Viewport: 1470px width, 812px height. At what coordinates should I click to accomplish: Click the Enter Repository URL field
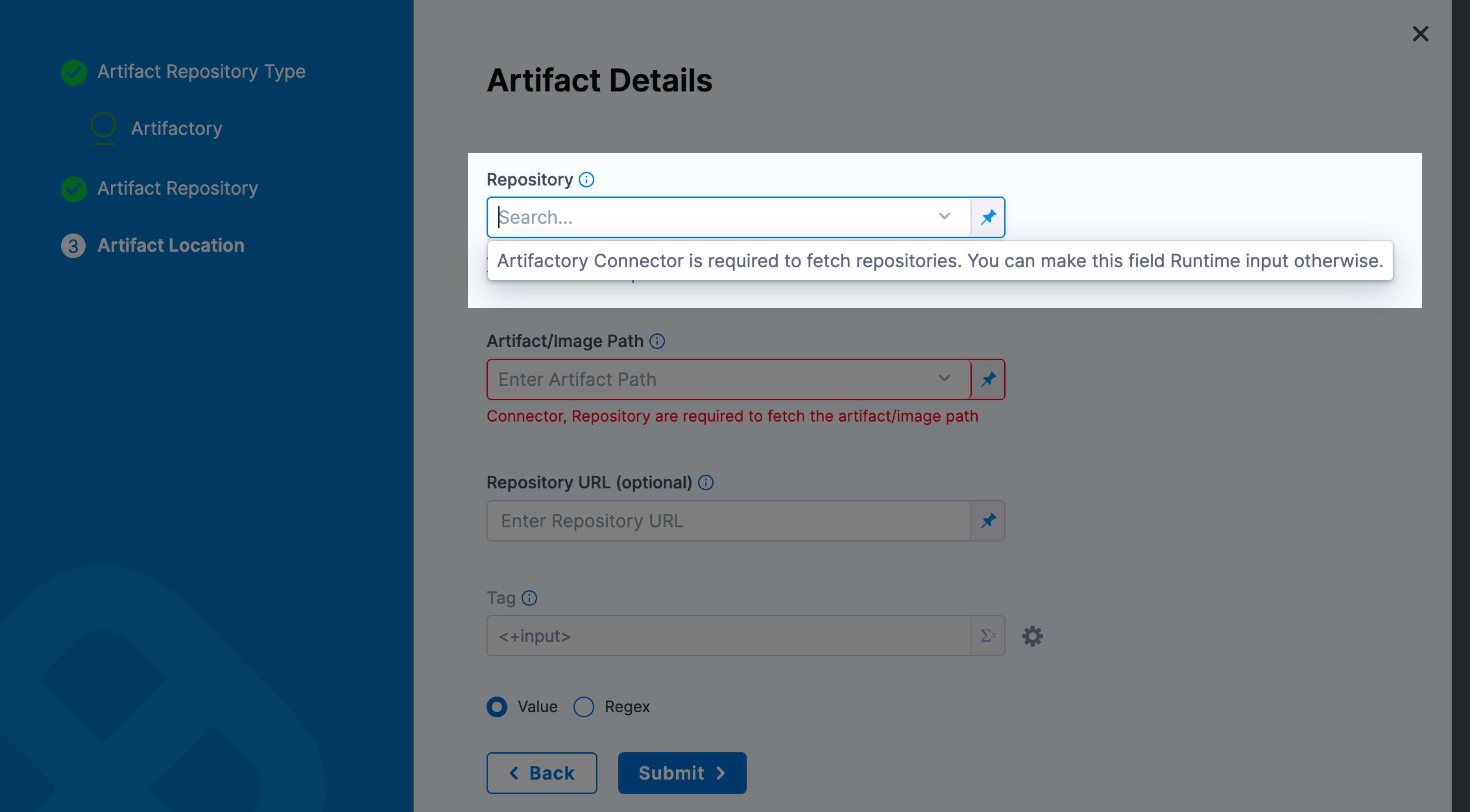coord(728,521)
